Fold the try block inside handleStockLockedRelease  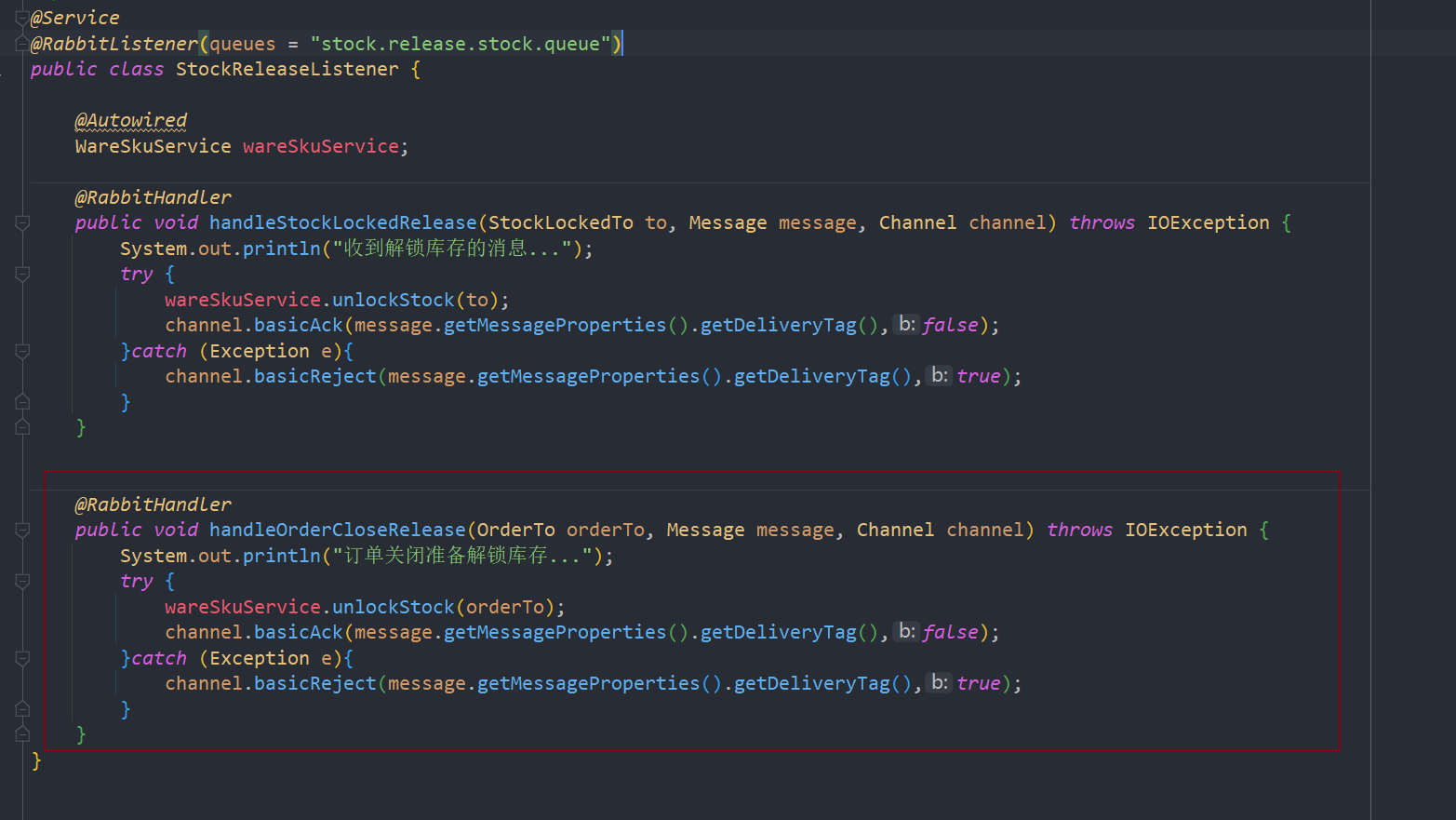coord(22,274)
